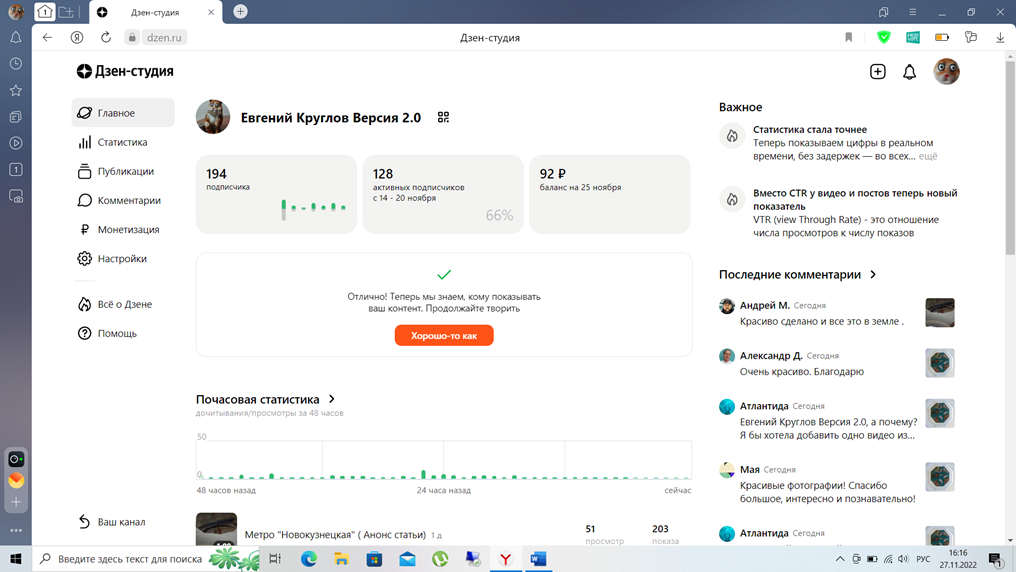Click channel avatar beside Евгений Круглов
This screenshot has width=1016, height=572.
pyautogui.click(x=213, y=117)
